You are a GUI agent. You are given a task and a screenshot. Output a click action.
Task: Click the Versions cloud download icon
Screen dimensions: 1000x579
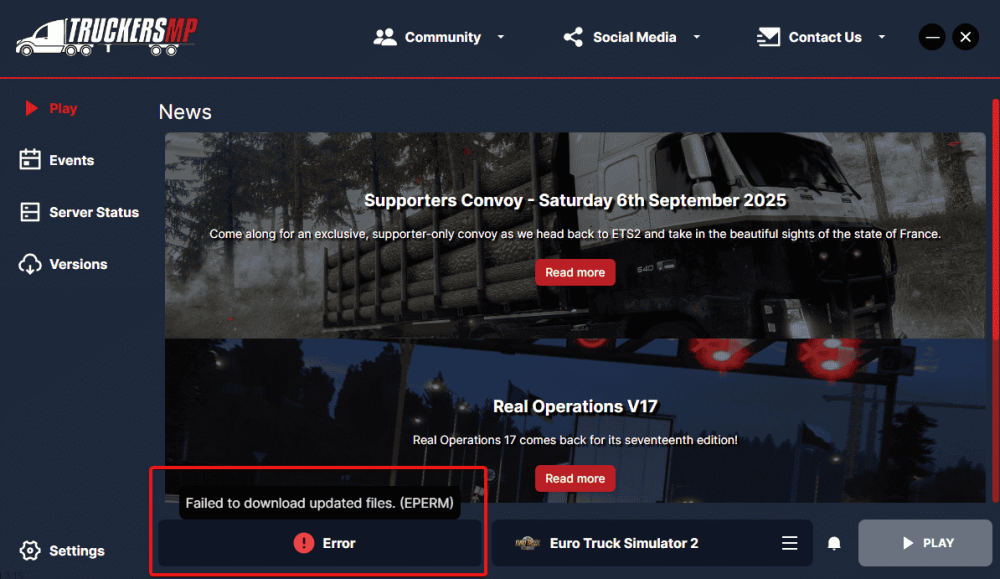point(30,264)
